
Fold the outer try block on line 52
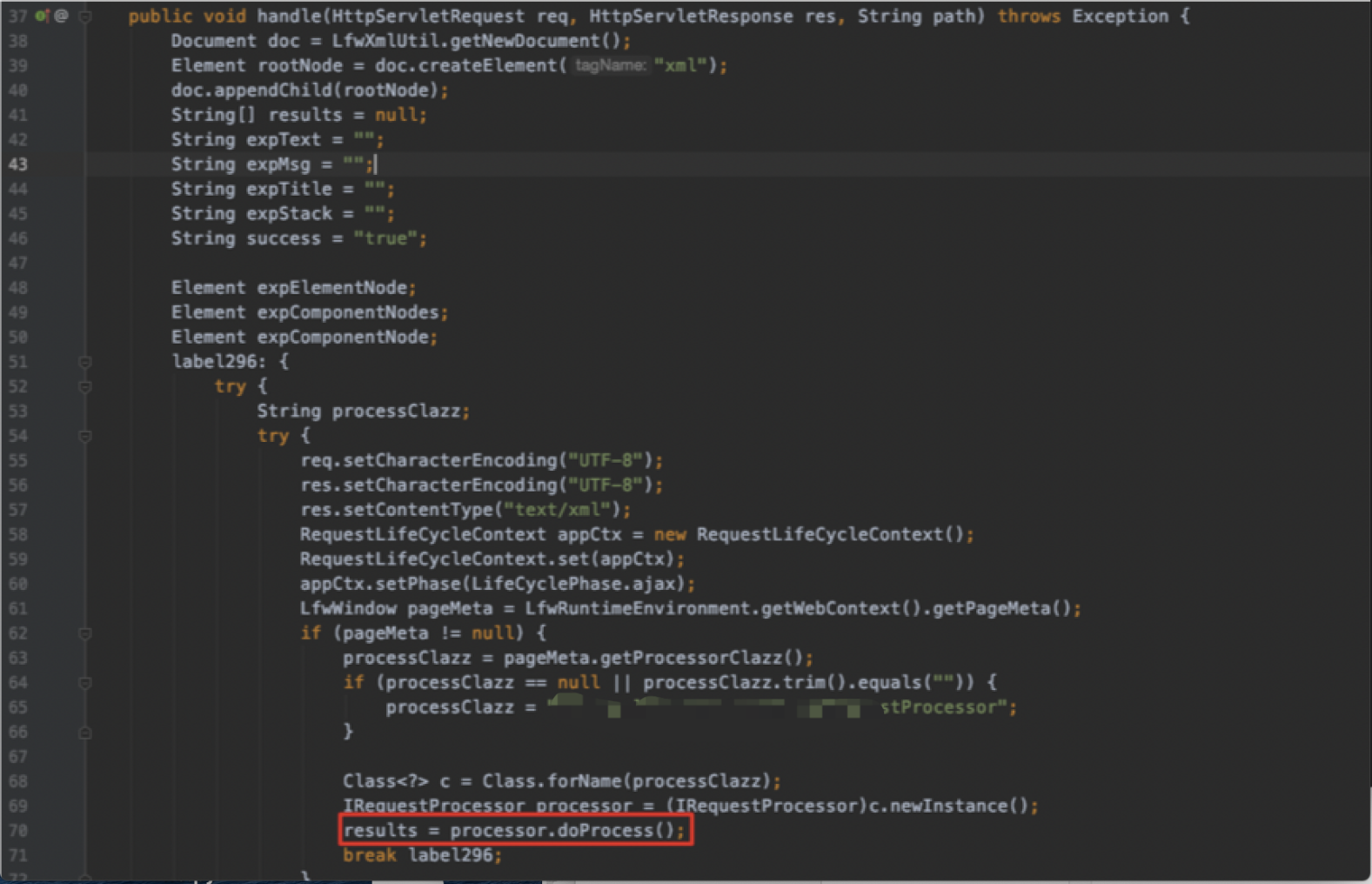tap(85, 386)
